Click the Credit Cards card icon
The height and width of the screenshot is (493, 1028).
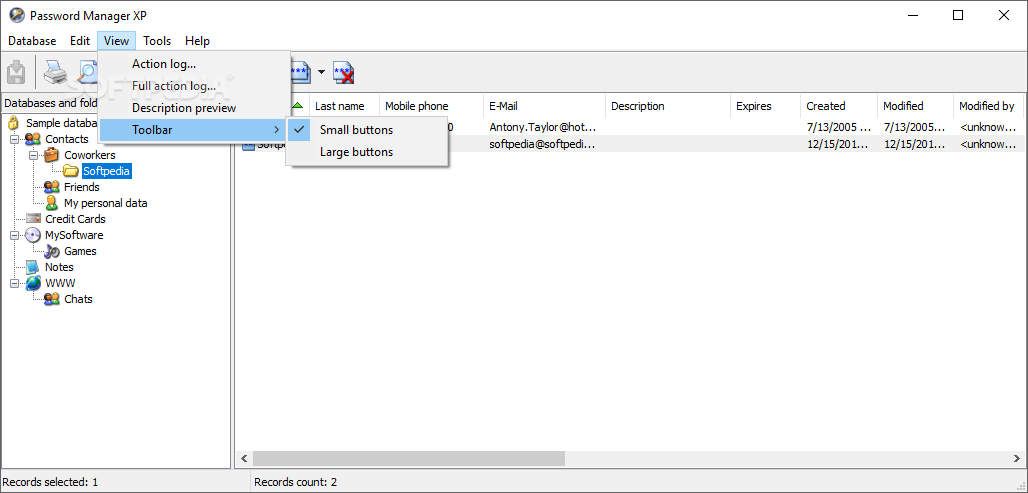tap(33, 219)
